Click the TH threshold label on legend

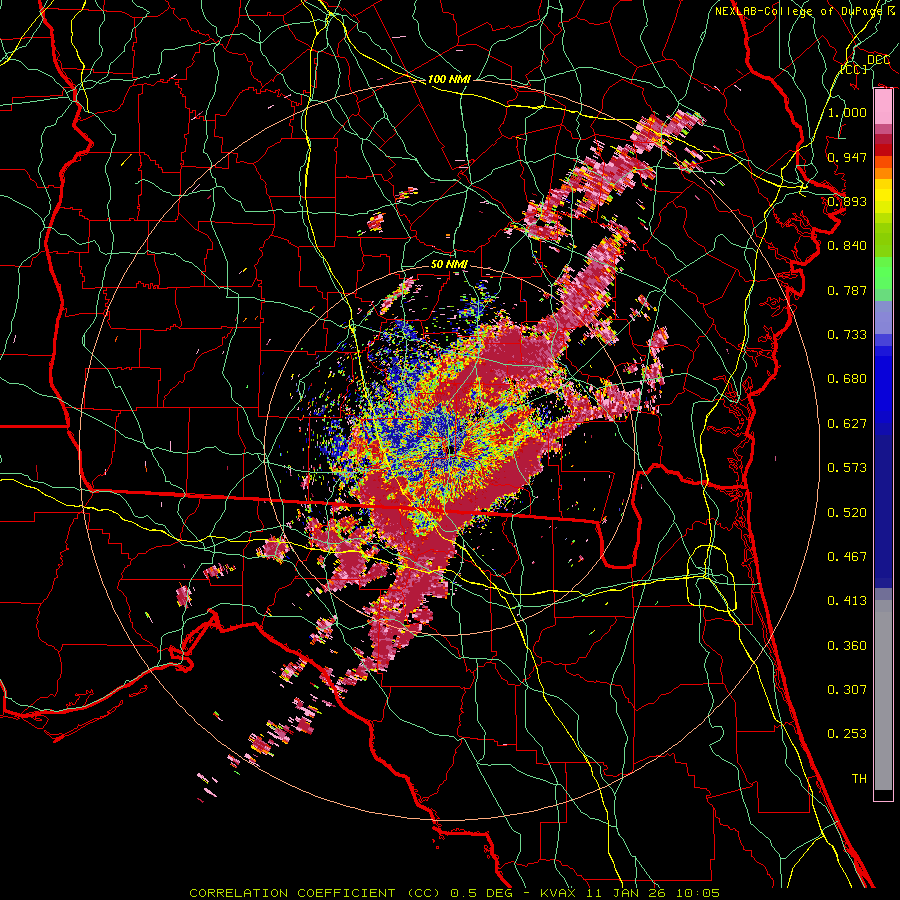pos(859,779)
